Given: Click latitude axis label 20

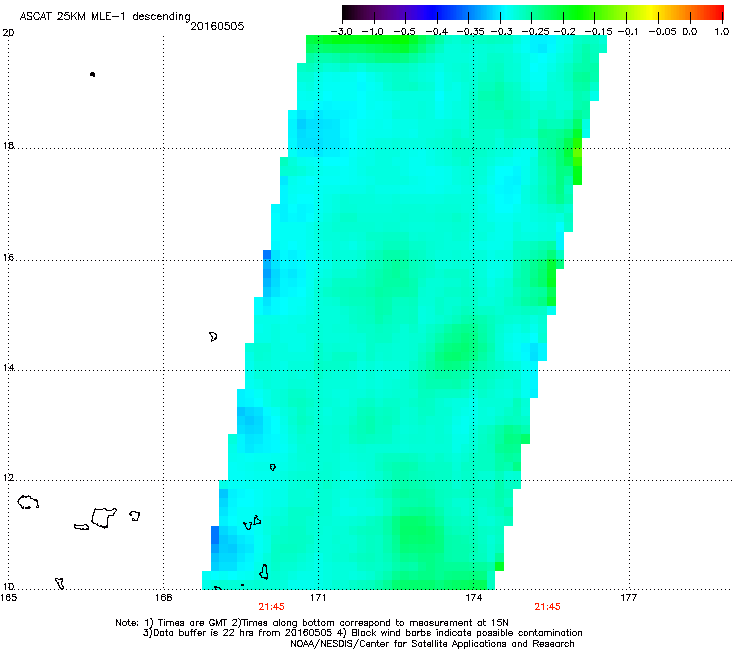Looking at the screenshot, I should [x=8, y=33].
